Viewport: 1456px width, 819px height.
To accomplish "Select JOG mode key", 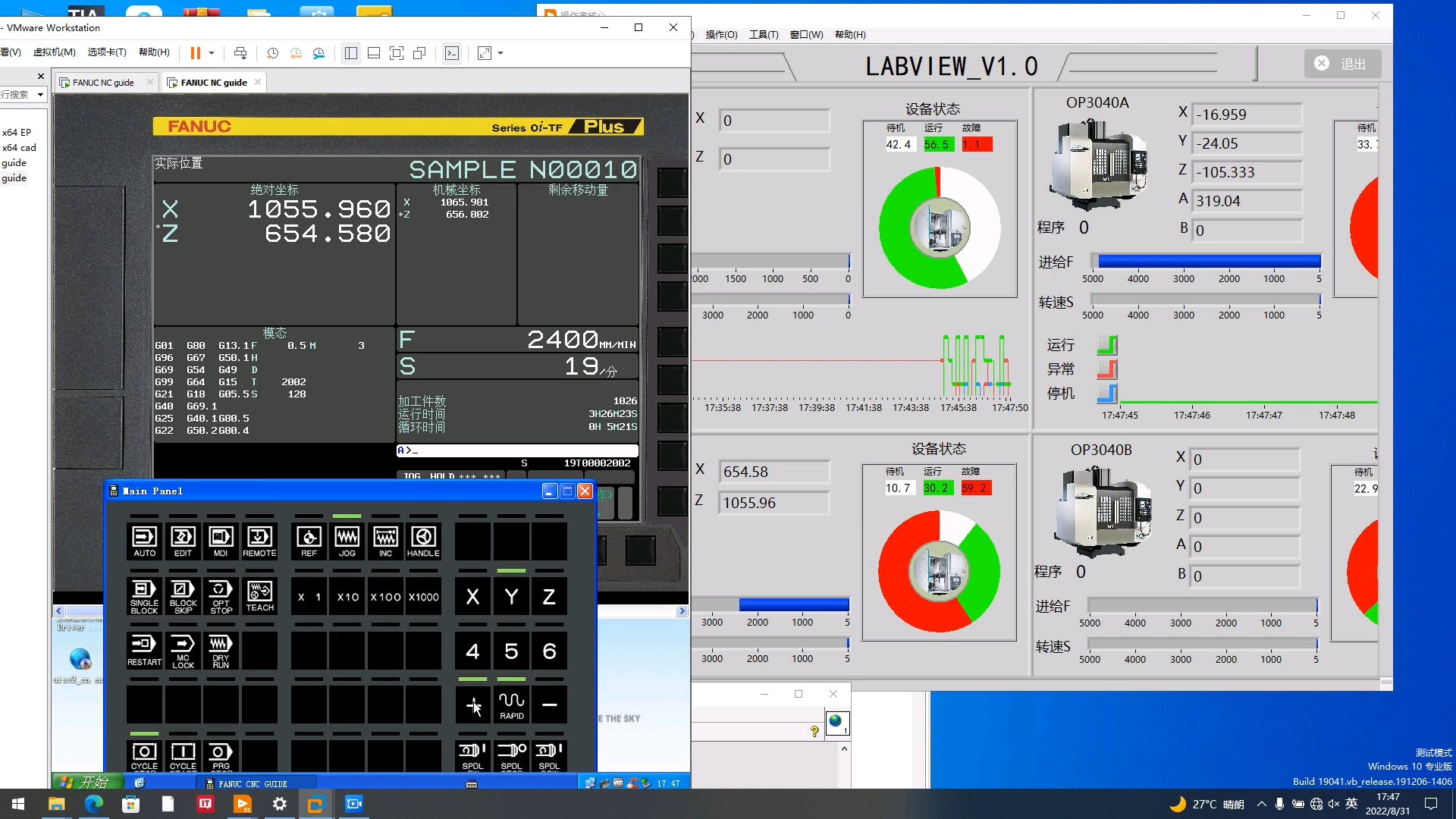I will (347, 541).
